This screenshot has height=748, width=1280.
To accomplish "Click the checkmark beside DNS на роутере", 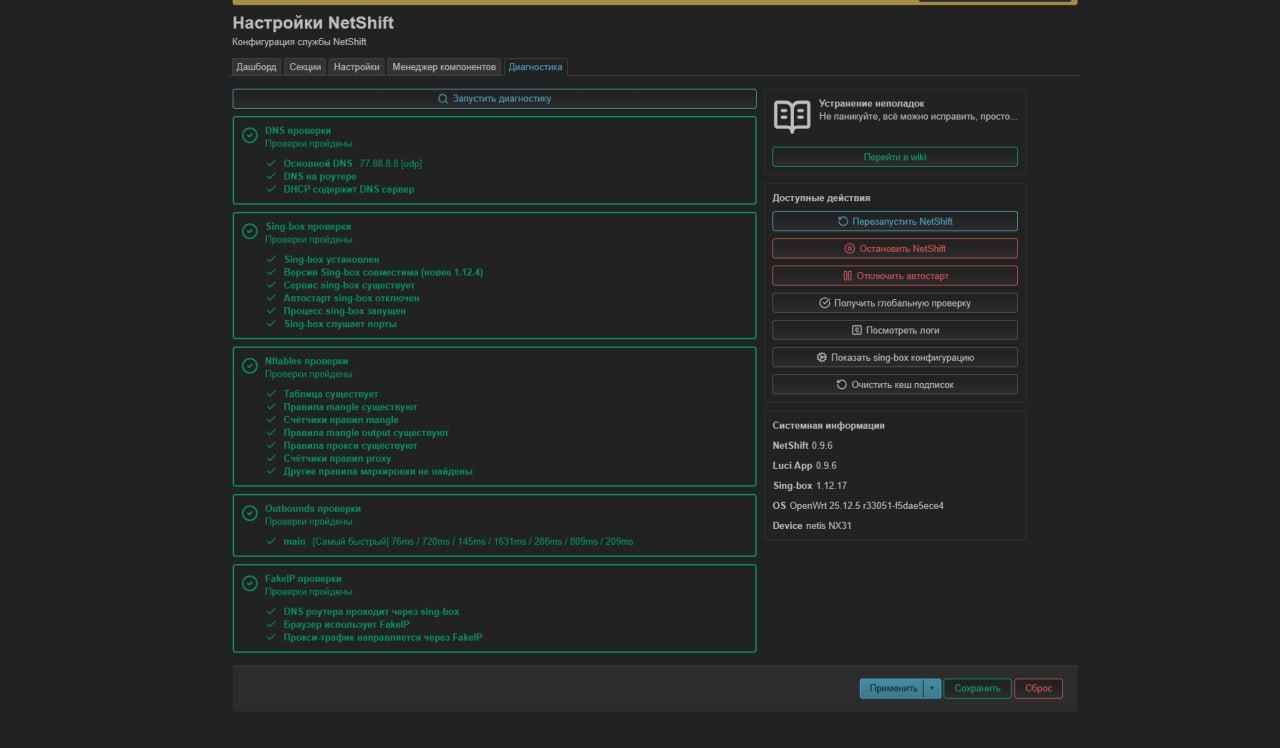I will [x=271, y=176].
